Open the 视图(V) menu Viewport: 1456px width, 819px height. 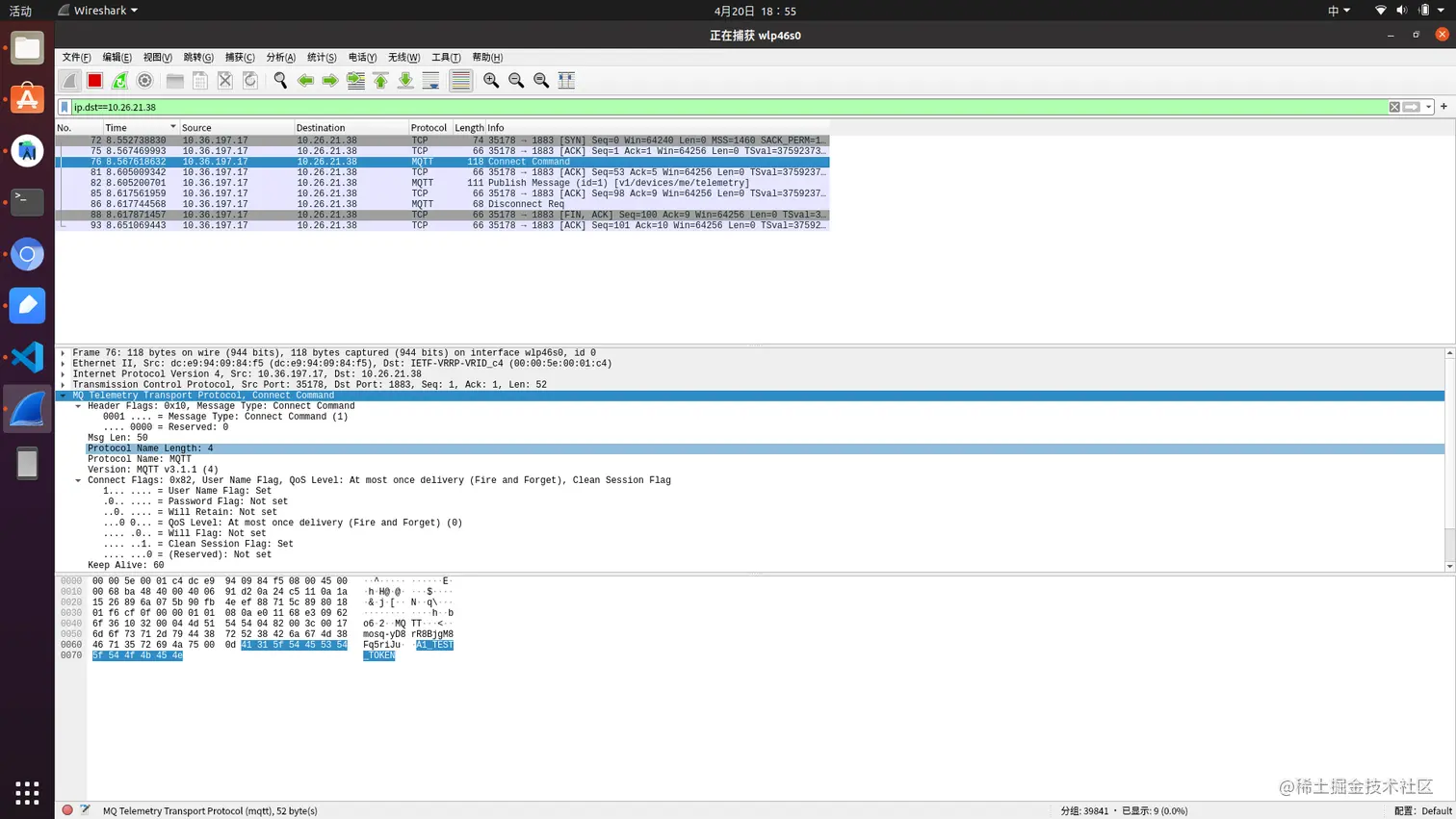pos(157,58)
